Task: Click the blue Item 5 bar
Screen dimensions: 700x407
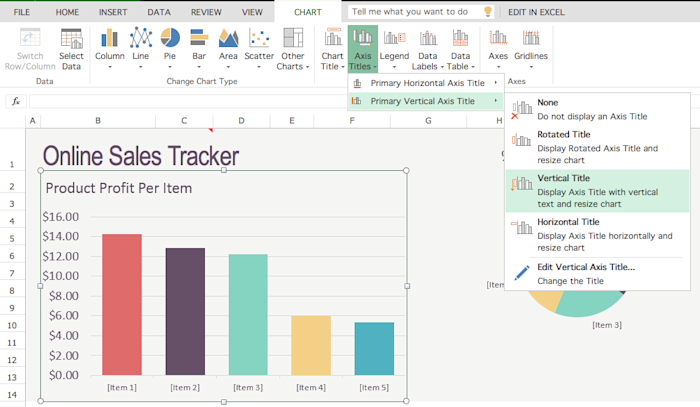Action: [374, 349]
